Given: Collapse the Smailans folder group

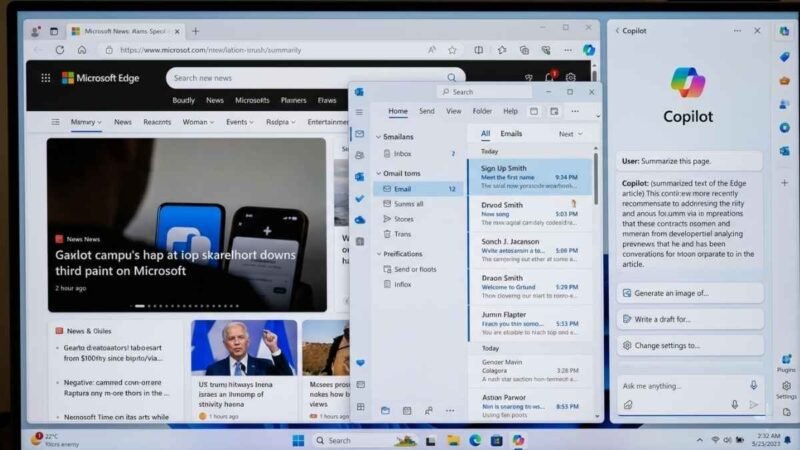Looking at the screenshot, I should tap(379, 137).
